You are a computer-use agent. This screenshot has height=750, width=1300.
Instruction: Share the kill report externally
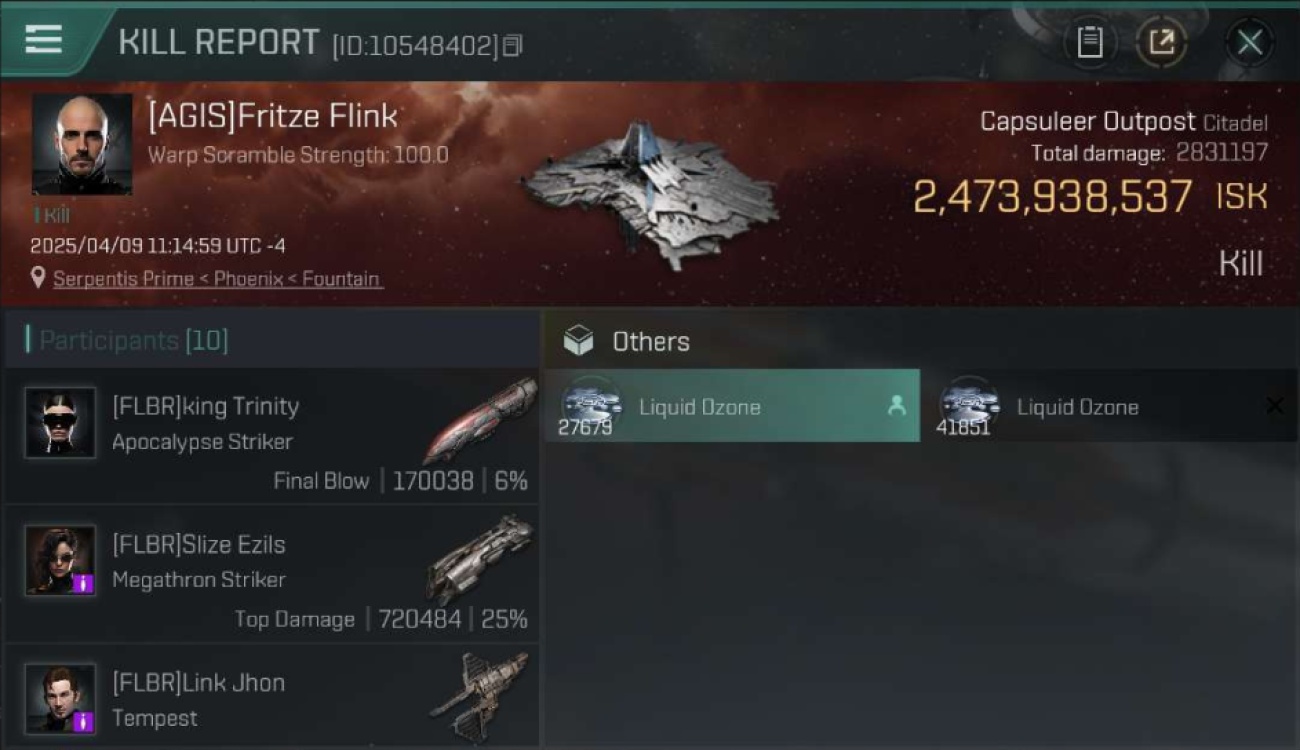click(1161, 42)
